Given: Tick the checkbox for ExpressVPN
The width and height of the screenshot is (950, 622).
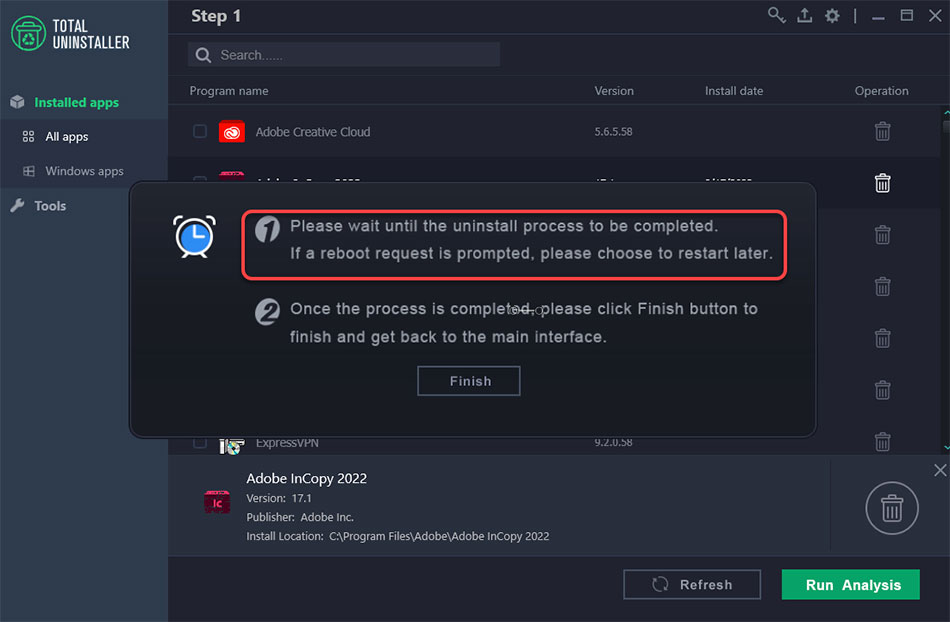Looking at the screenshot, I should [200, 443].
